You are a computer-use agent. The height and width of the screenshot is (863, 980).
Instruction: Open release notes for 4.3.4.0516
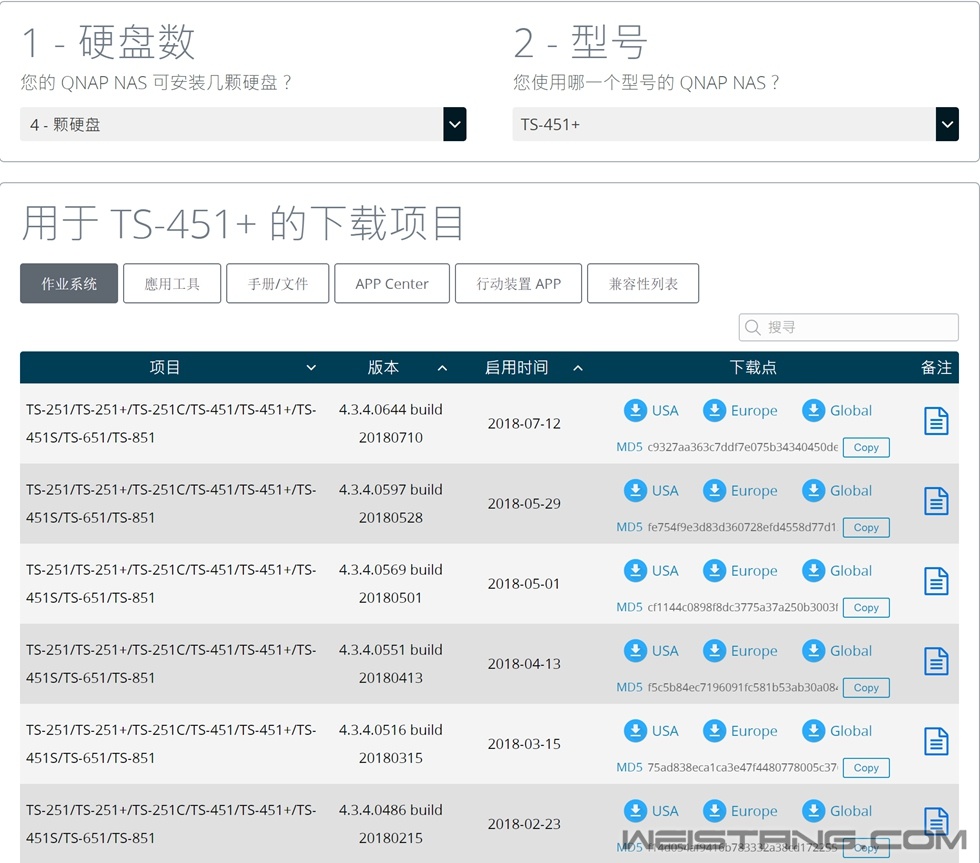click(936, 741)
